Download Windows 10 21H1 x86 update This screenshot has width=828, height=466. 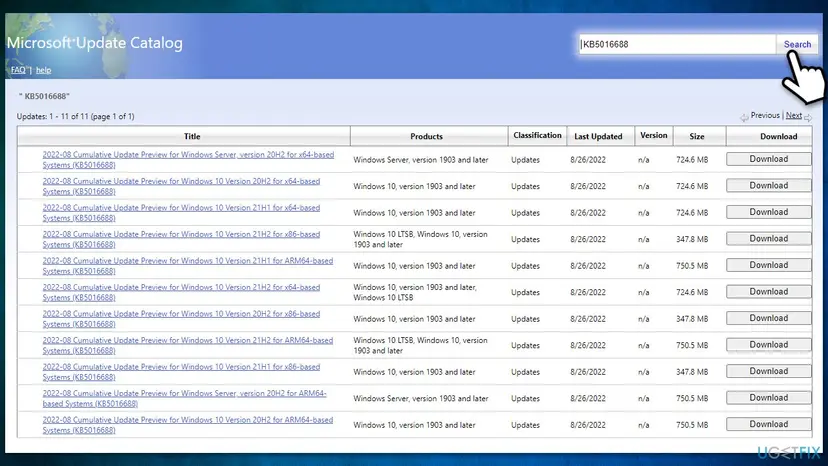(x=768, y=371)
